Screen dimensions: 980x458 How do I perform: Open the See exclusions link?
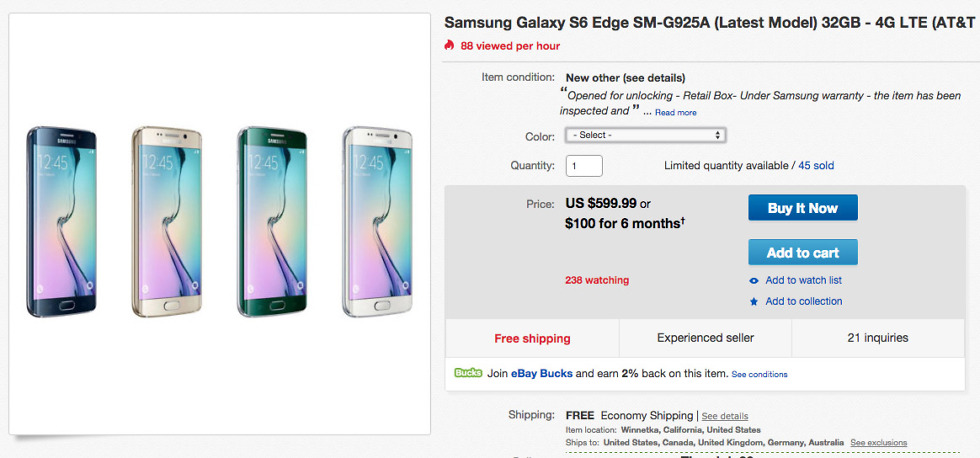tap(878, 442)
